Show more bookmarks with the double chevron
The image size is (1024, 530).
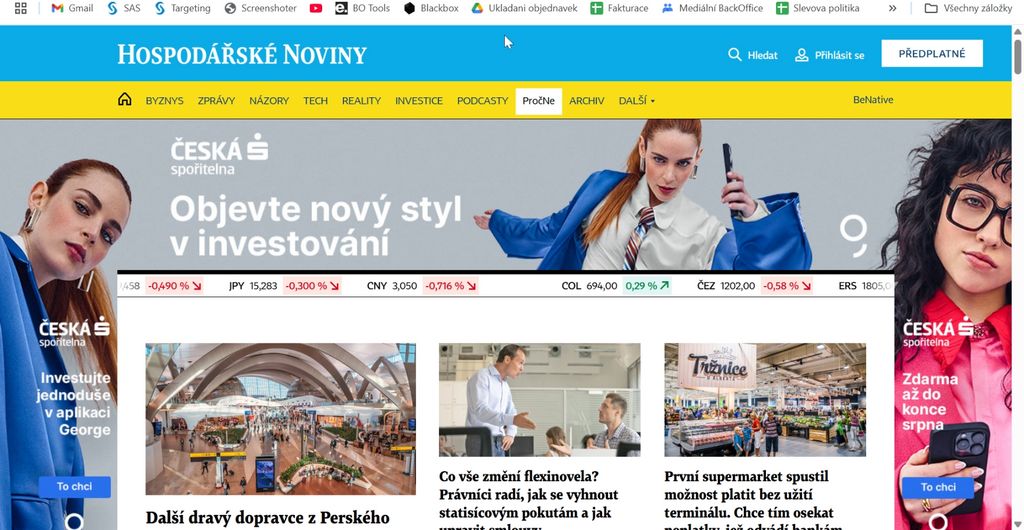[x=893, y=8]
